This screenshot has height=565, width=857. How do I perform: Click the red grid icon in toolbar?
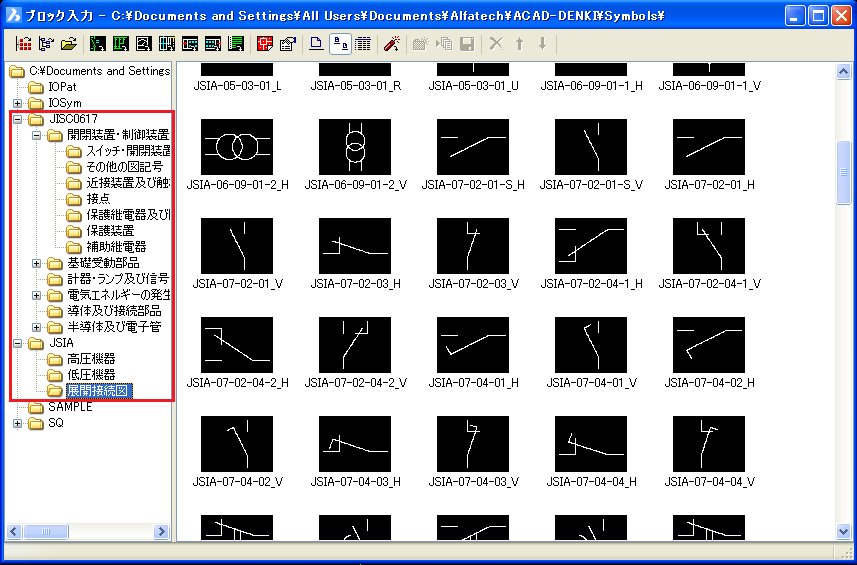[x=24, y=44]
